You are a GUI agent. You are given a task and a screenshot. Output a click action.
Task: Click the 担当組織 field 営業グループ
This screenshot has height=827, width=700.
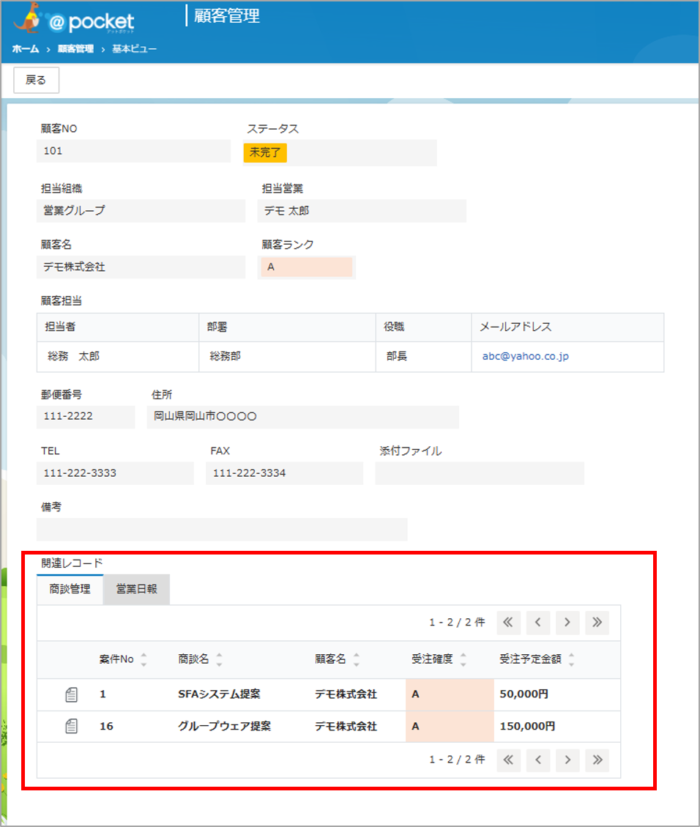[x=141, y=211]
